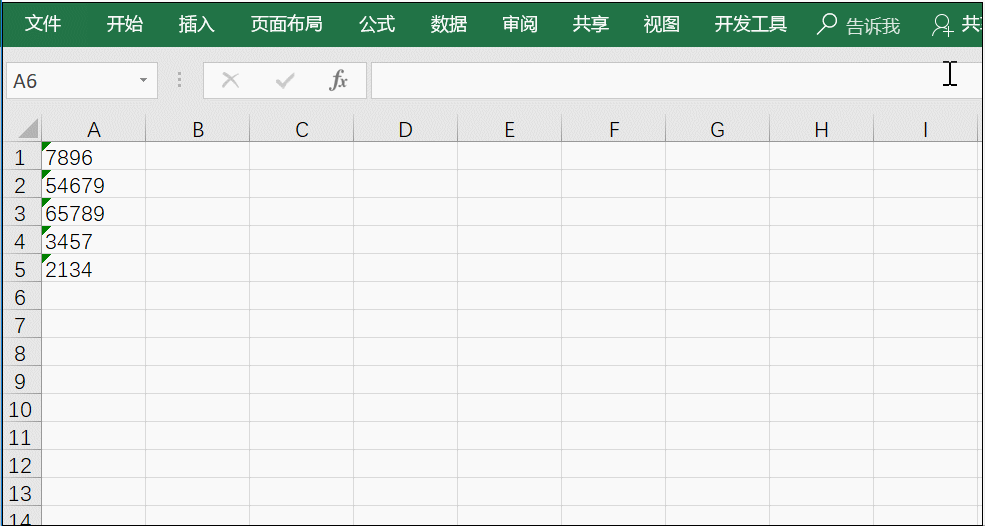The image size is (985, 526).
Task: Select row 11 header
Action: [21, 437]
